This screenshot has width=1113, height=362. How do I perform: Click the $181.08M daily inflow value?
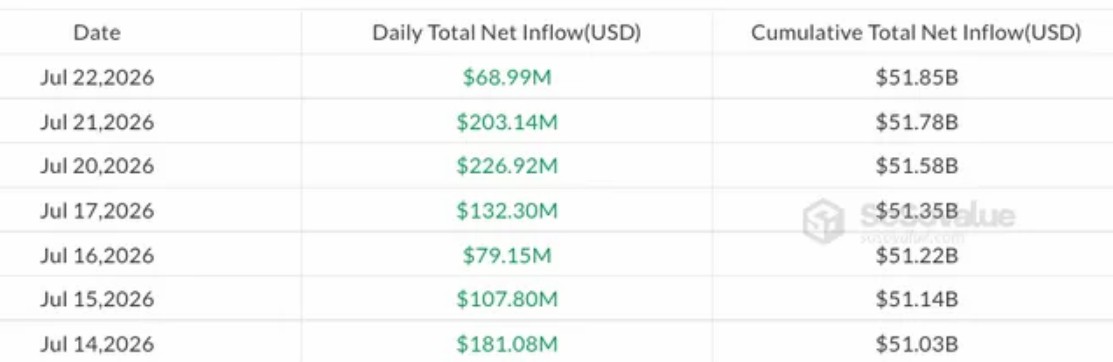pos(507,344)
